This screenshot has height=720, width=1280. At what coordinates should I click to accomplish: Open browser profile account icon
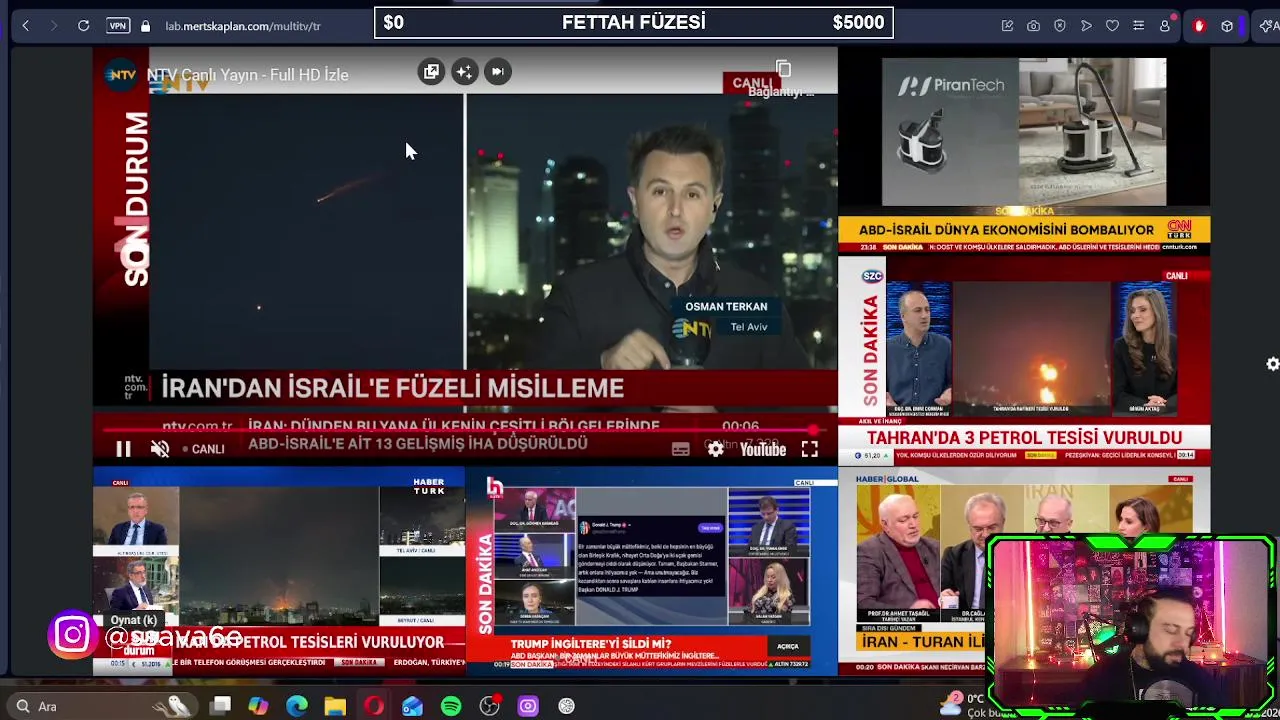pyautogui.click(x=1165, y=26)
